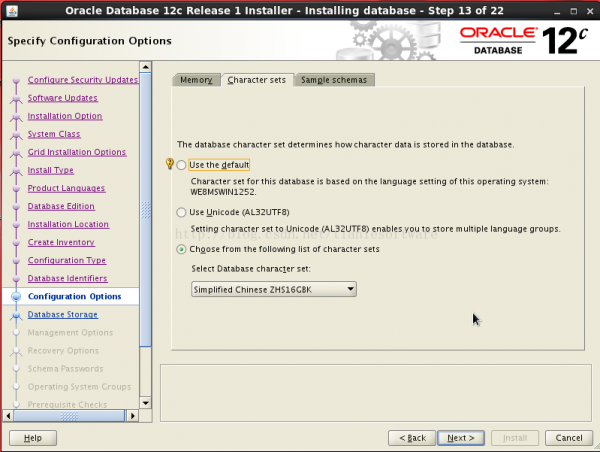Viewport: 600px width, 452px height.
Task: Close the installer window
Action: pos(590,11)
